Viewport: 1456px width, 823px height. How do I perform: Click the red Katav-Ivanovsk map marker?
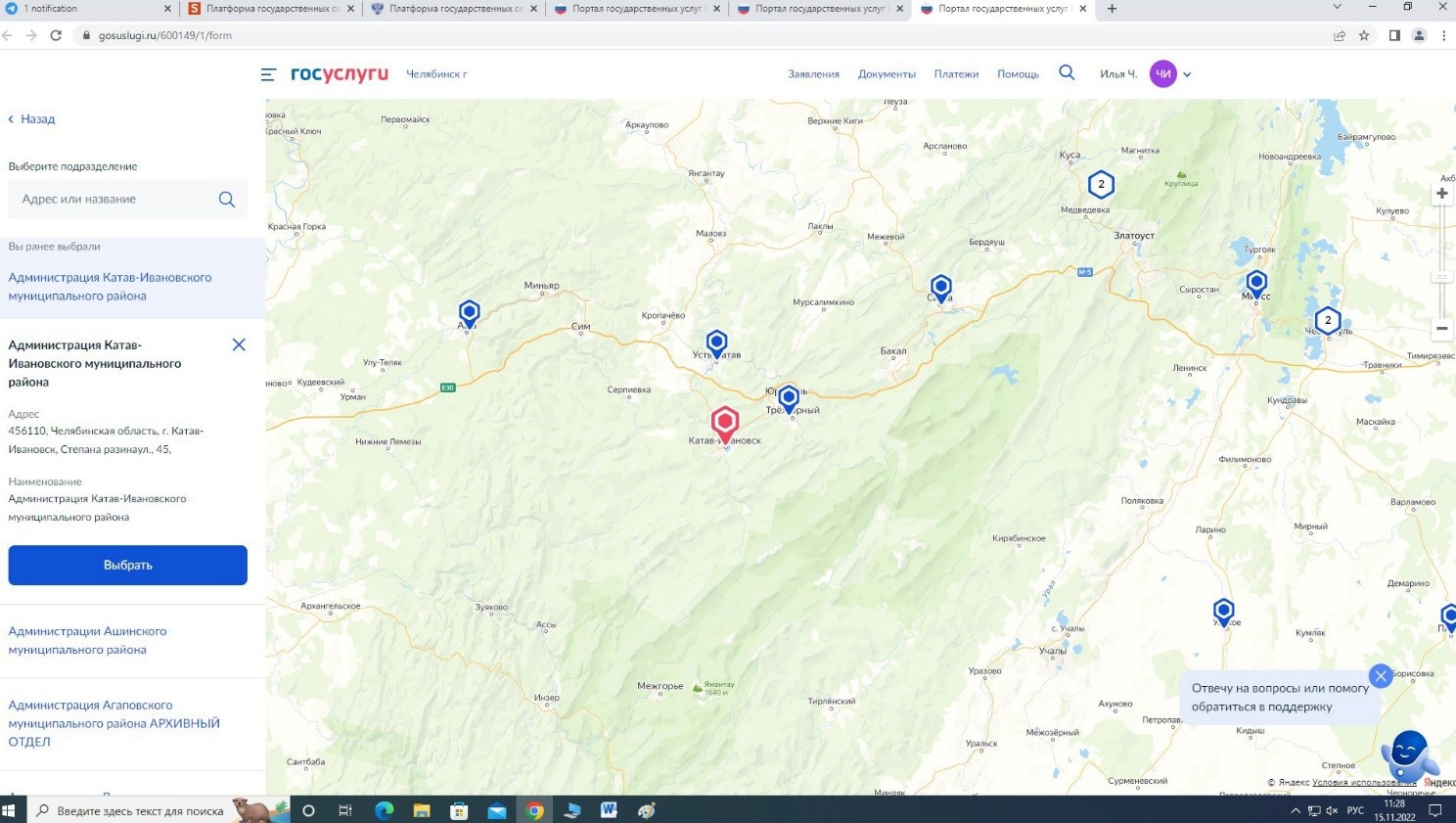[724, 424]
